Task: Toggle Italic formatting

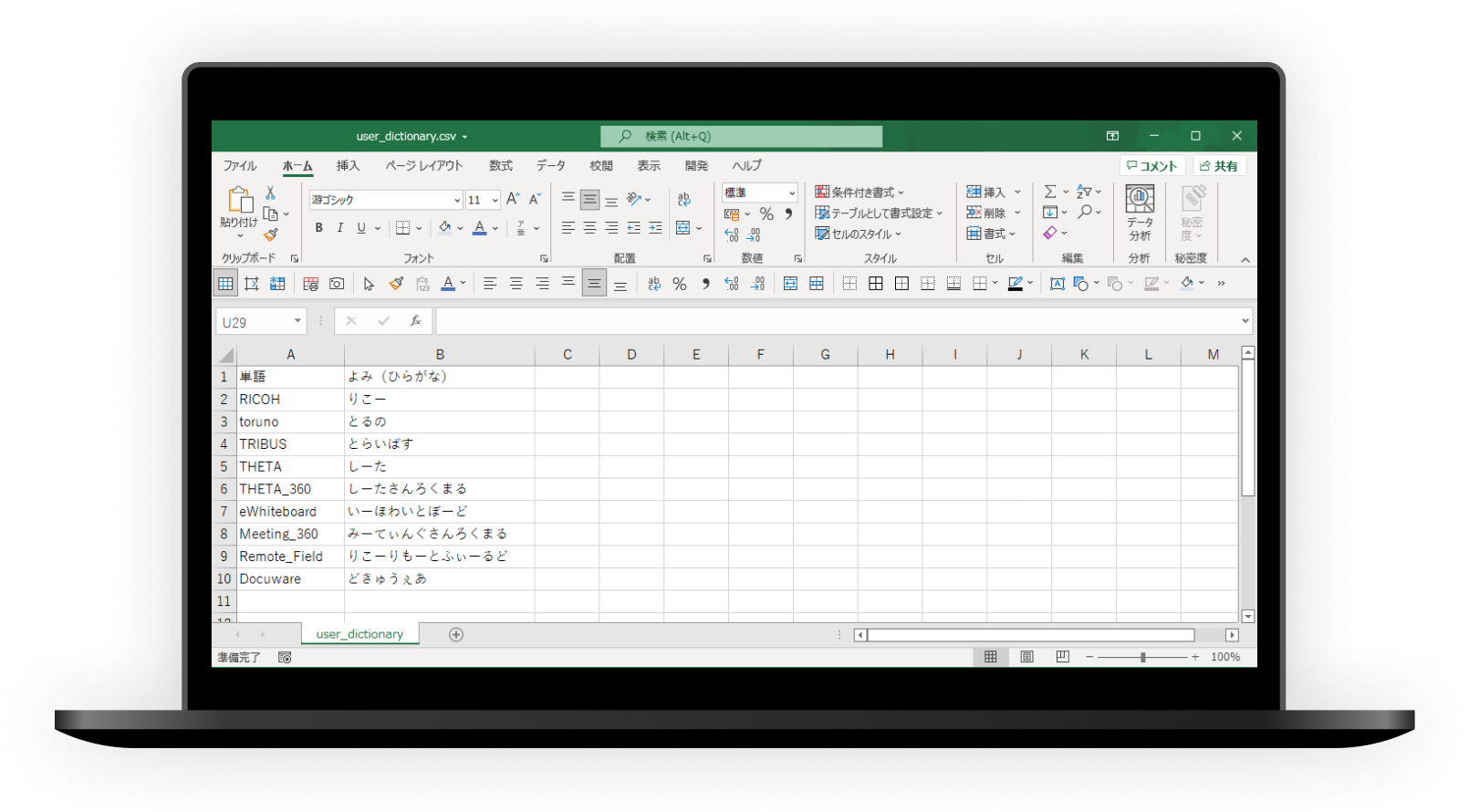Action: coord(340,228)
